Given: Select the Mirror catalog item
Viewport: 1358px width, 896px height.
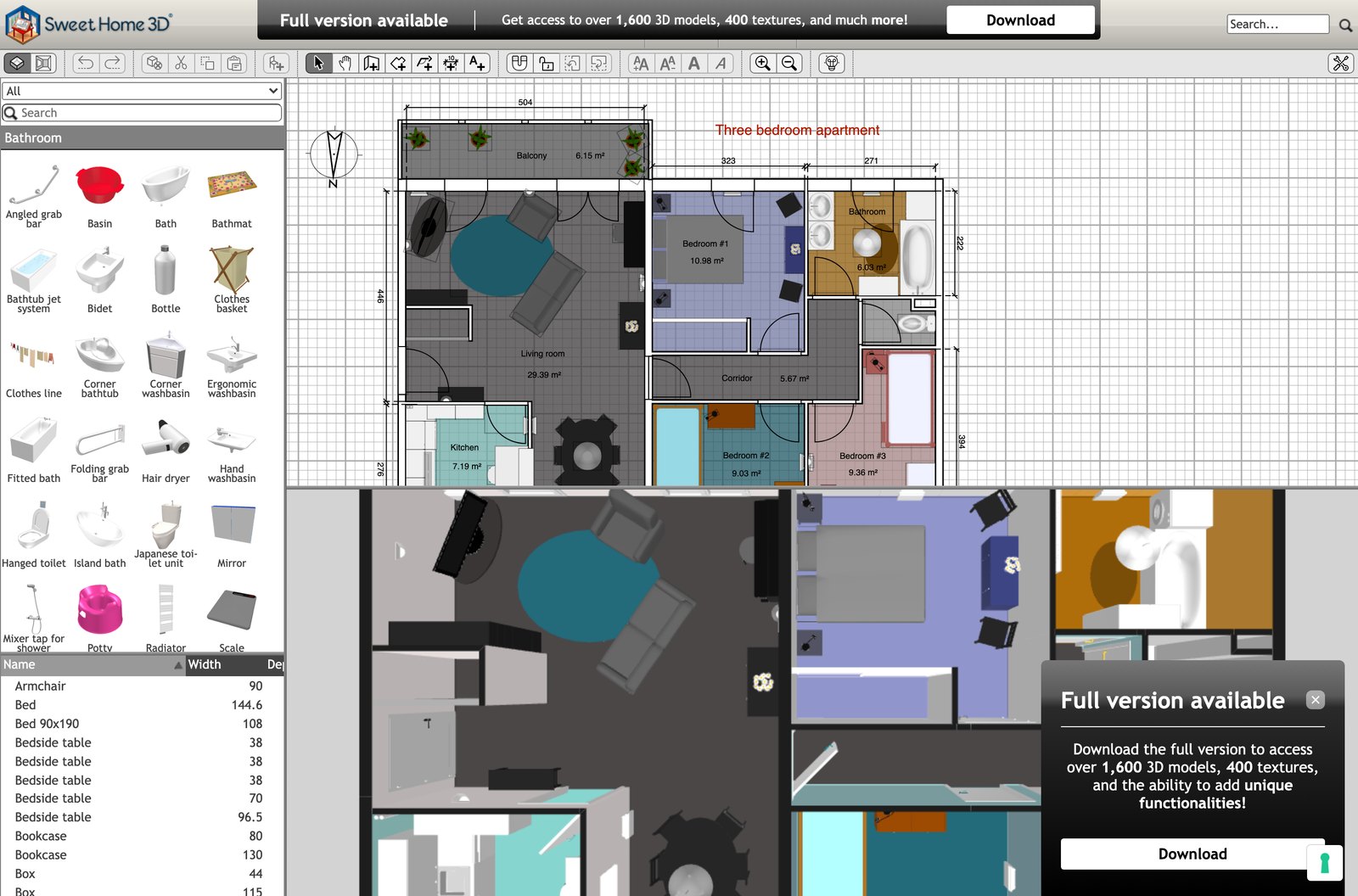Looking at the screenshot, I should point(232,535).
